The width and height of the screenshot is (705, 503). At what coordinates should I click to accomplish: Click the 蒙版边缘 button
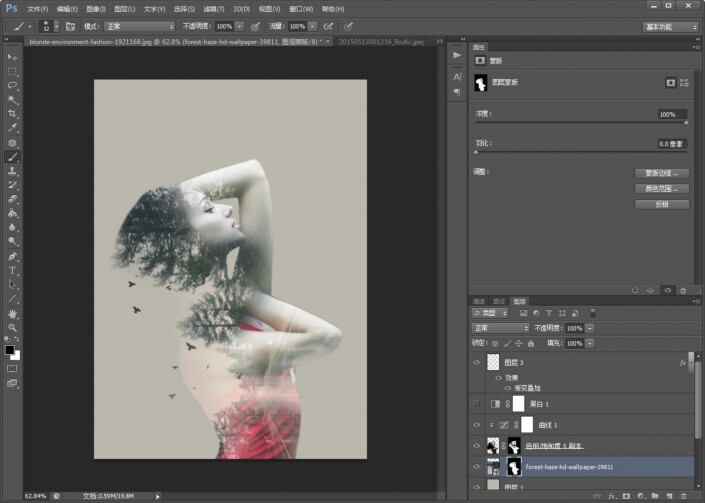click(x=661, y=173)
